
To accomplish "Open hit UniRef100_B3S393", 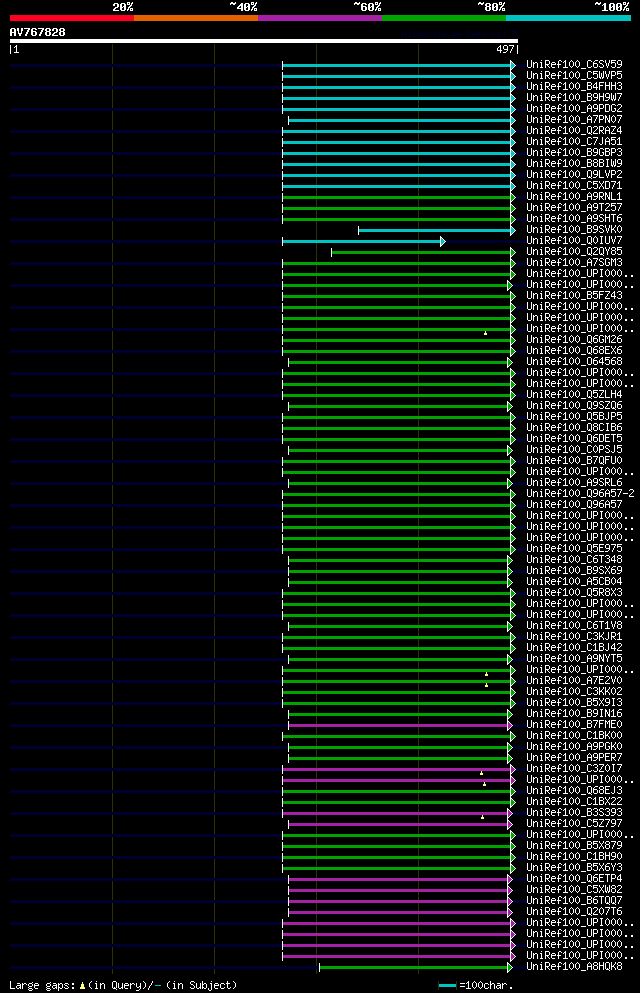I will [574, 813].
